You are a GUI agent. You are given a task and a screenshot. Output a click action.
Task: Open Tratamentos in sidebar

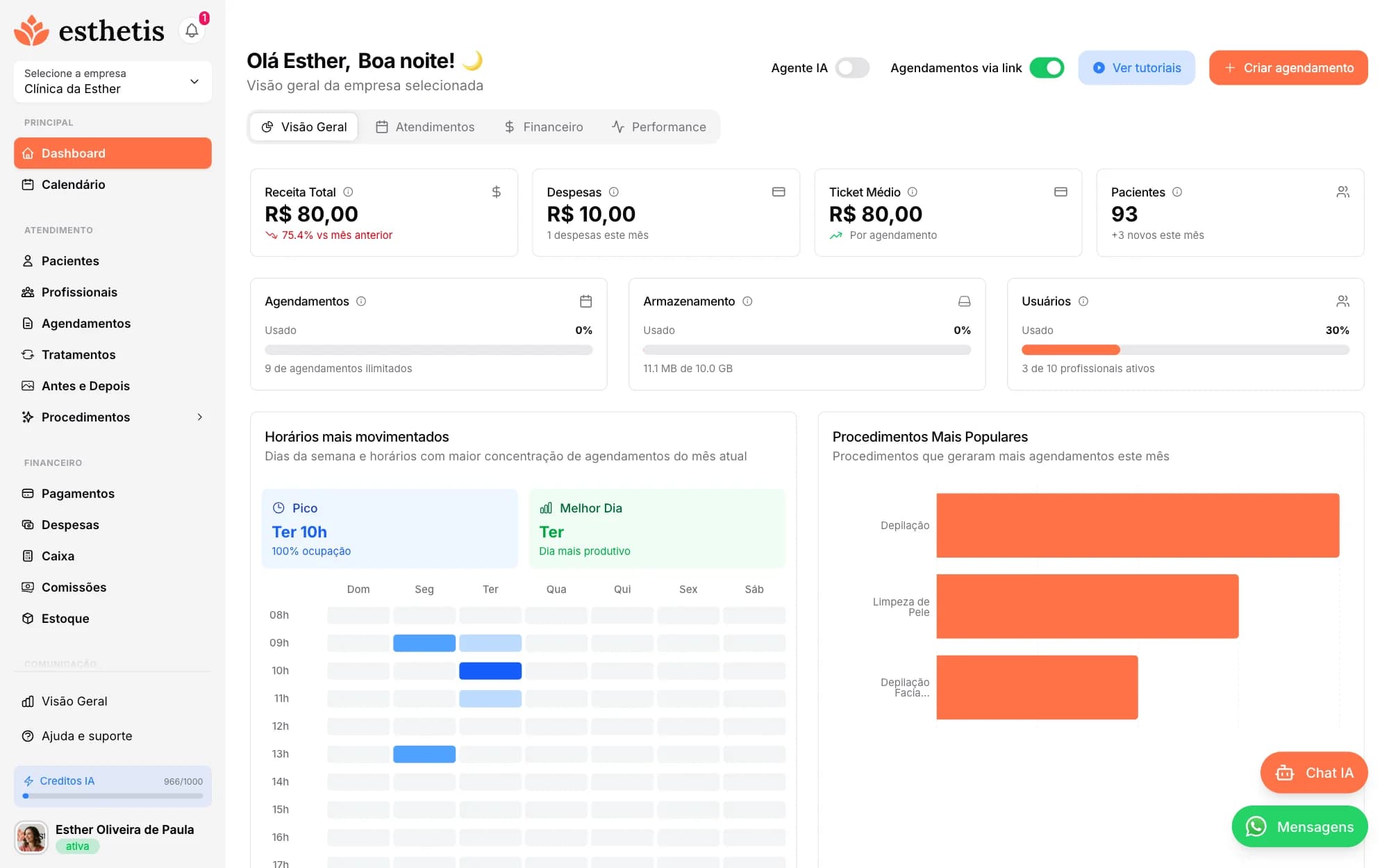(x=113, y=354)
